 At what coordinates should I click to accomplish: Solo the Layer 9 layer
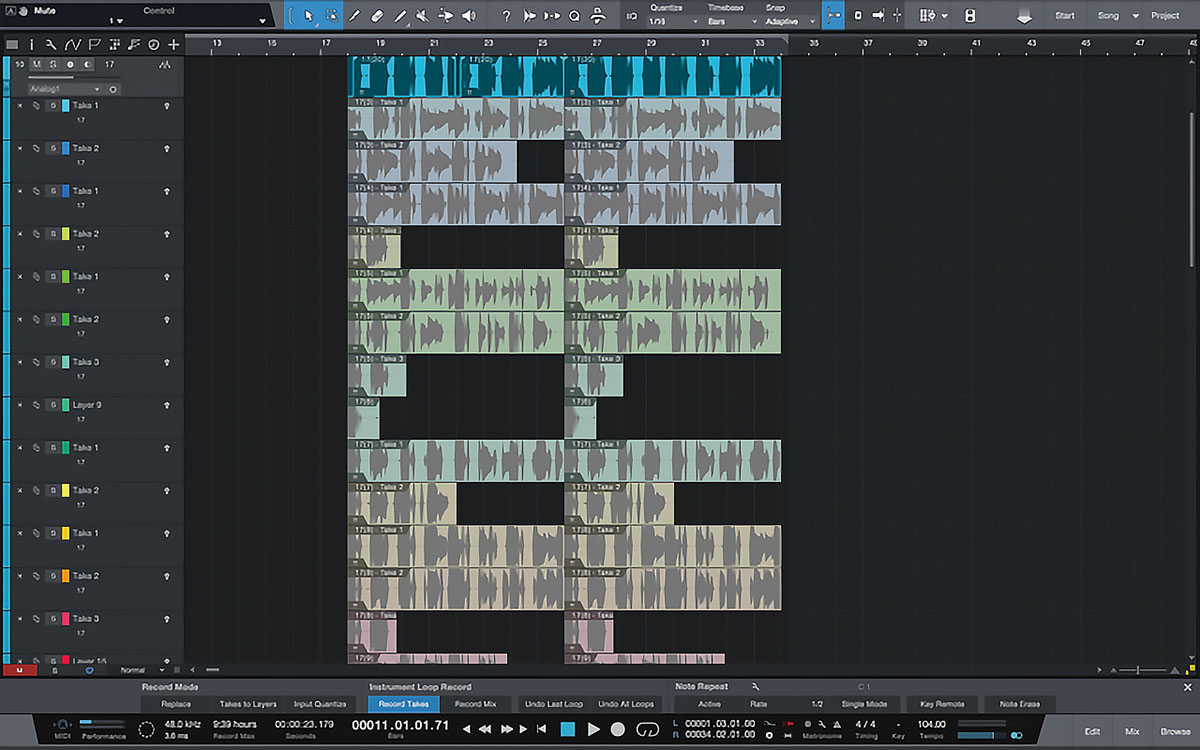pos(52,405)
